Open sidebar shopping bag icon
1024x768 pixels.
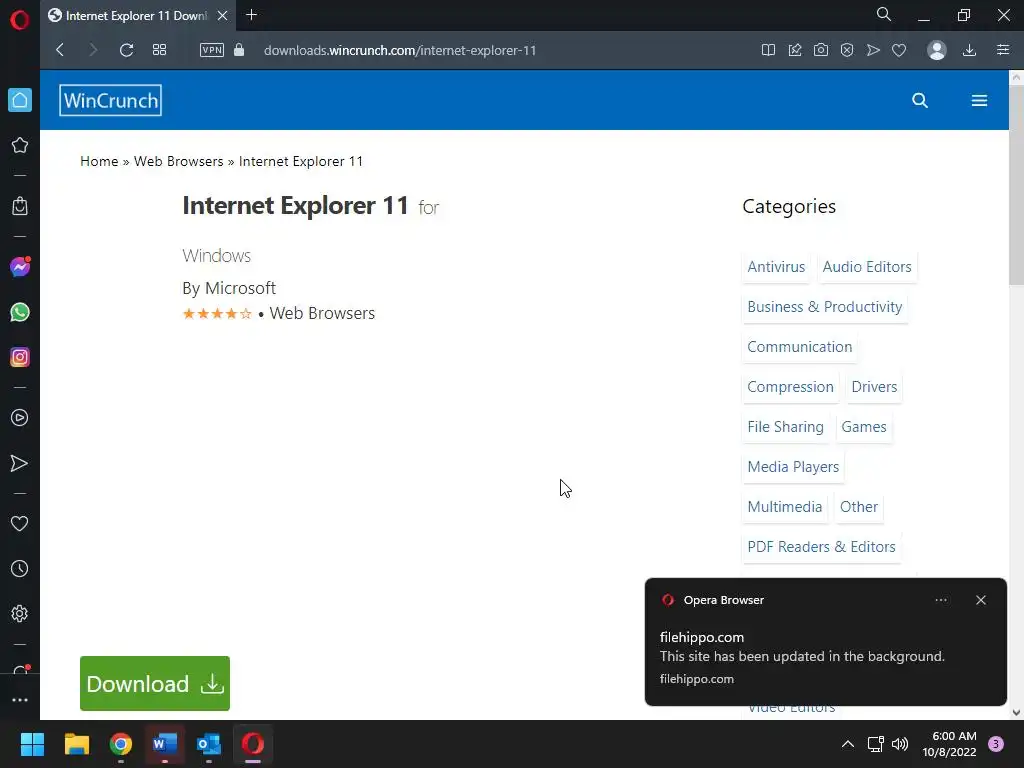(x=20, y=206)
